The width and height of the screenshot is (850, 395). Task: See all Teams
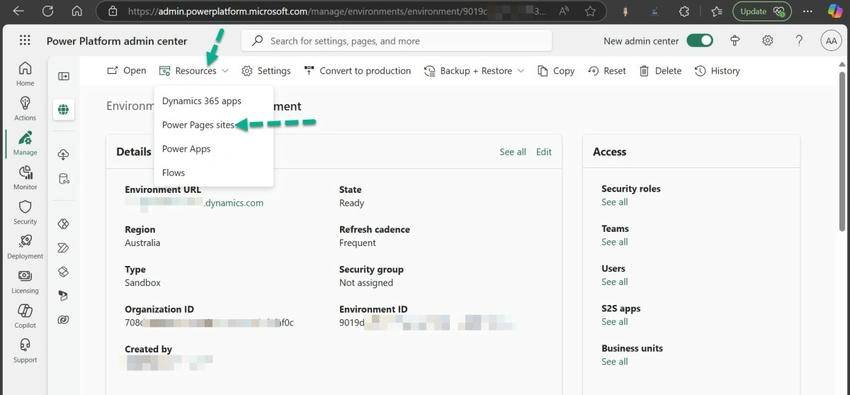click(615, 242)
